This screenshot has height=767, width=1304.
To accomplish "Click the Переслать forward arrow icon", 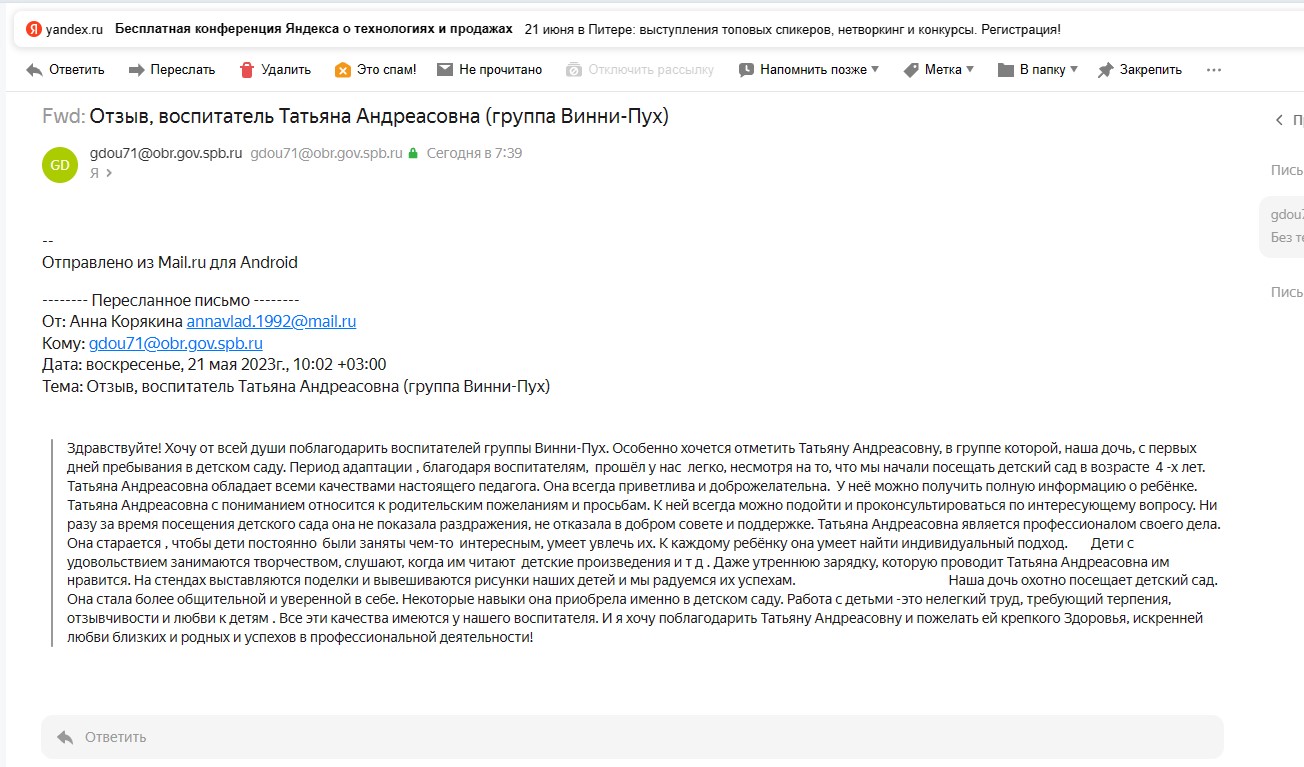I will point(137,70).
